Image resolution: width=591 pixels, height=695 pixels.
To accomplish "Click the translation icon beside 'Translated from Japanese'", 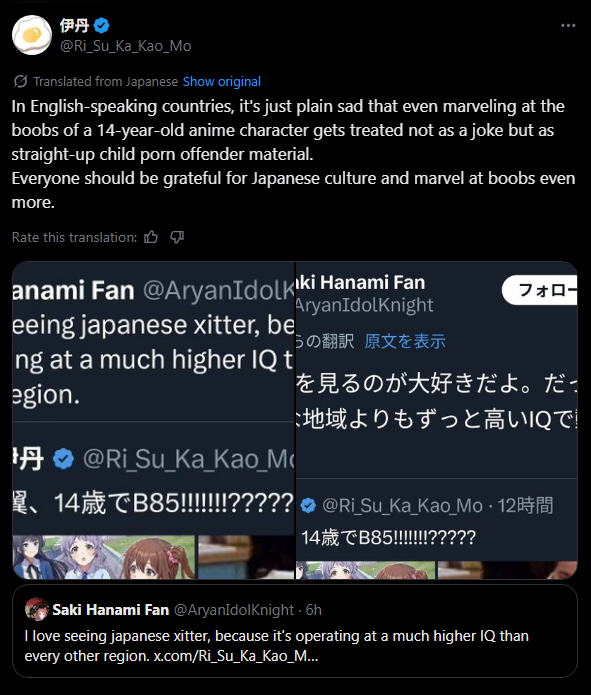I will (x=20, y=82).
